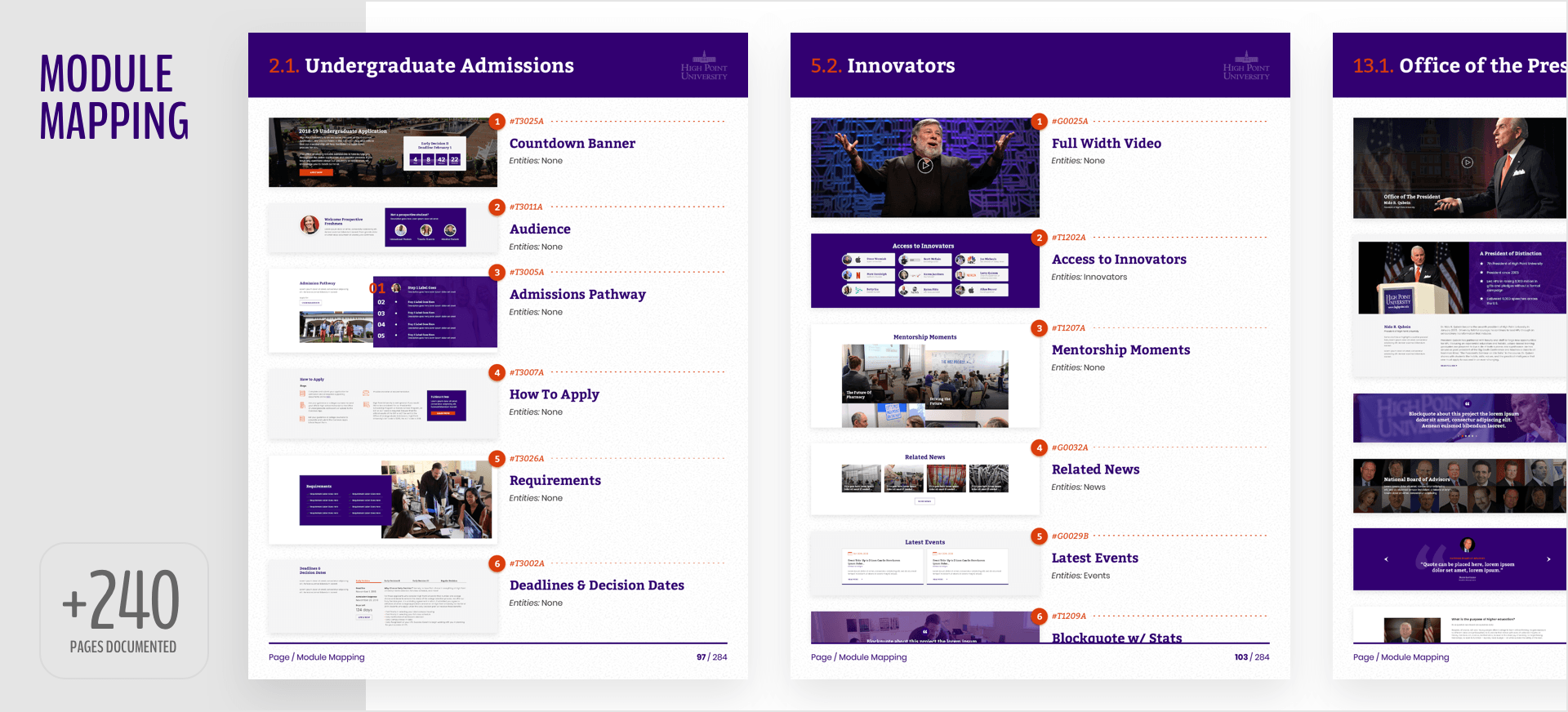Image resolution: width=1568 pixels, height=712 pixels.
Task: Click the 'Entities: News' label
Action: [x=1079, y=487]
